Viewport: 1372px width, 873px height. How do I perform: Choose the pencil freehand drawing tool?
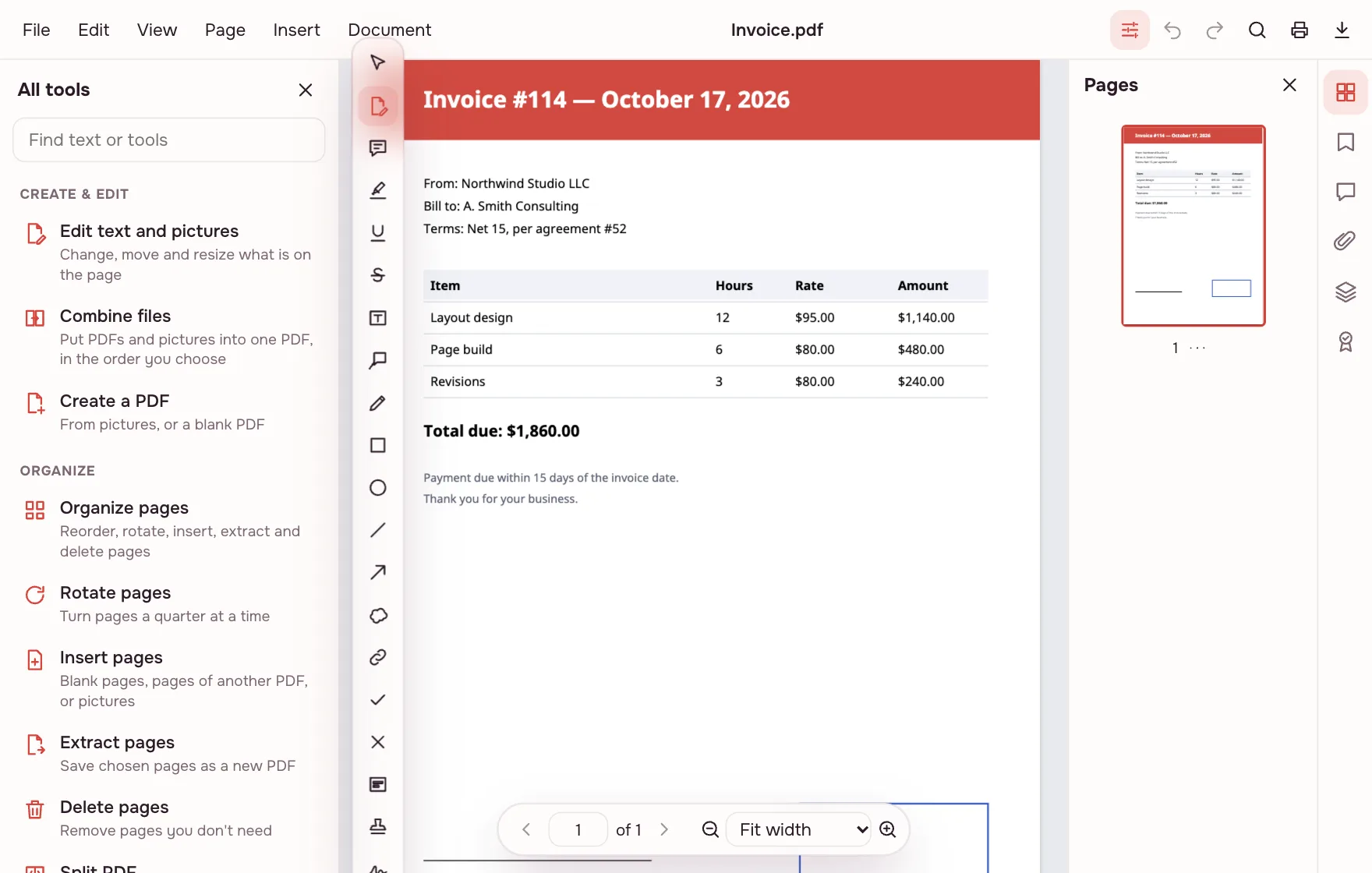[x=378, y=403]
